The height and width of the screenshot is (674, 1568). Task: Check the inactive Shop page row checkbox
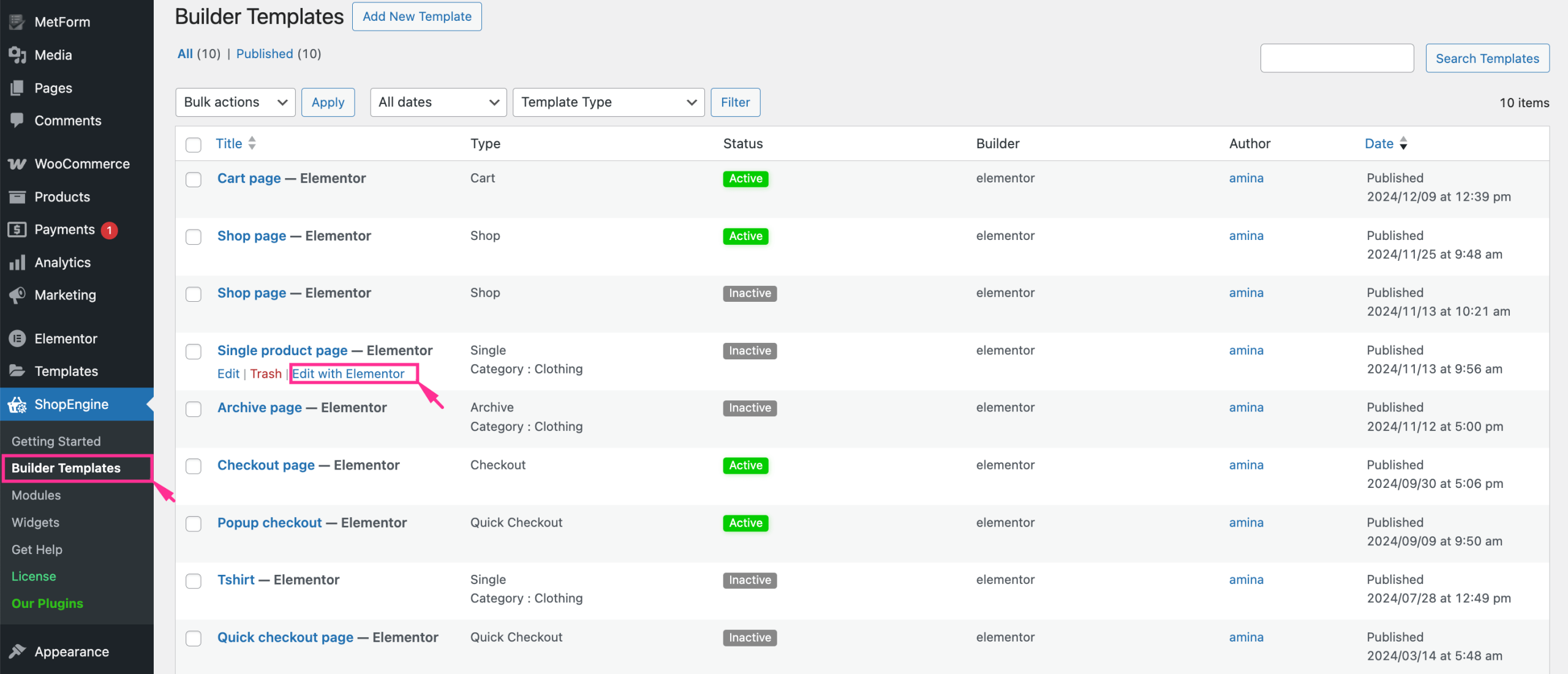coord(194,294)
